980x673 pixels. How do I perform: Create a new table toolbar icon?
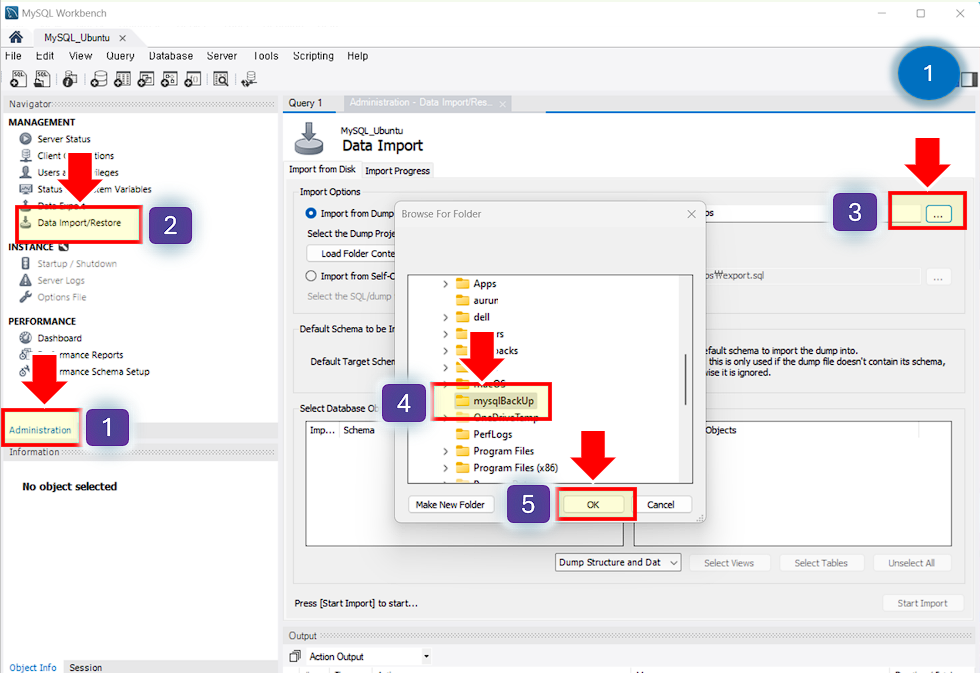click(122, 79)
